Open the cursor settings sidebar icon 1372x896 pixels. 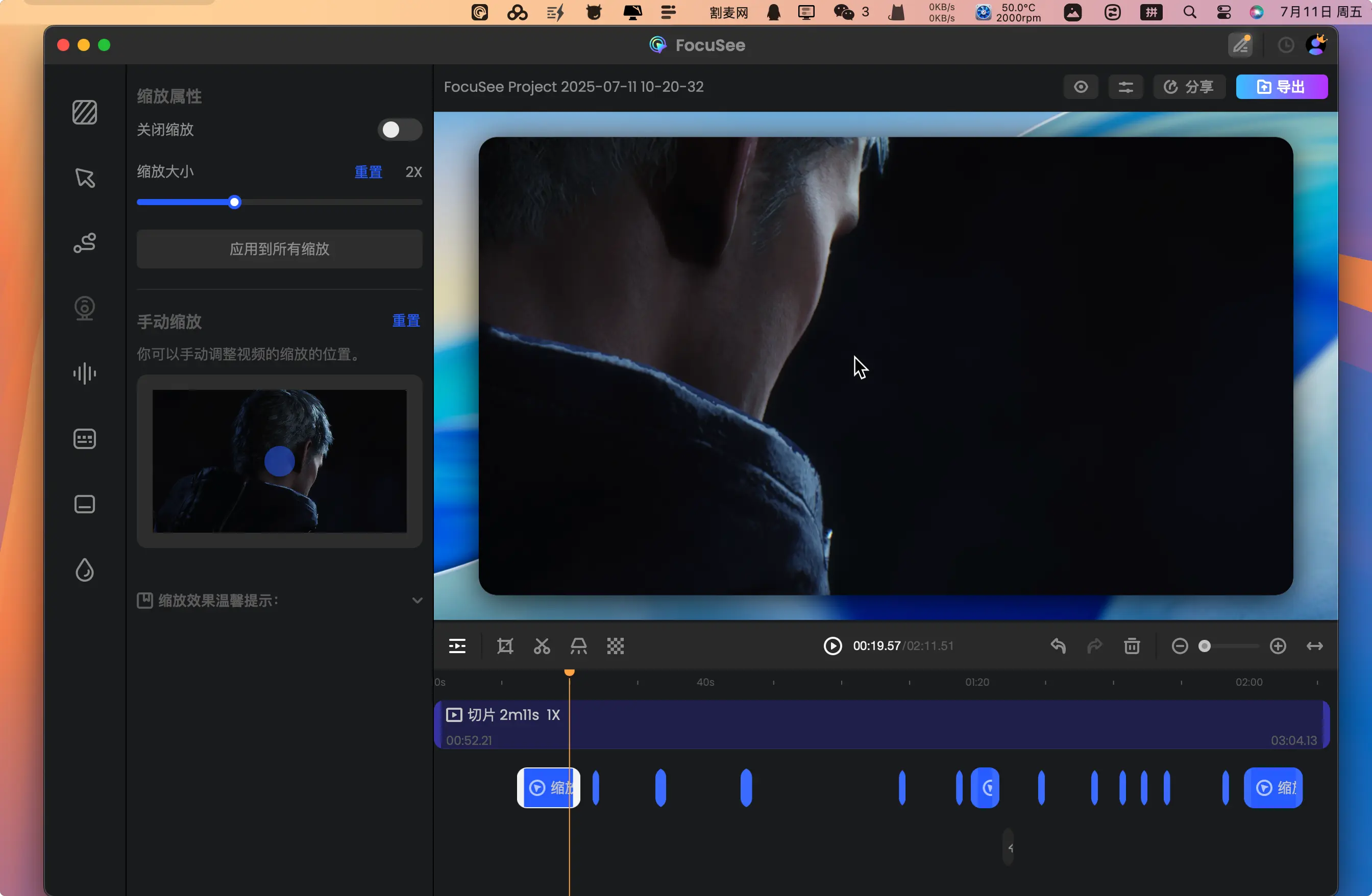[x=85, y=178]
